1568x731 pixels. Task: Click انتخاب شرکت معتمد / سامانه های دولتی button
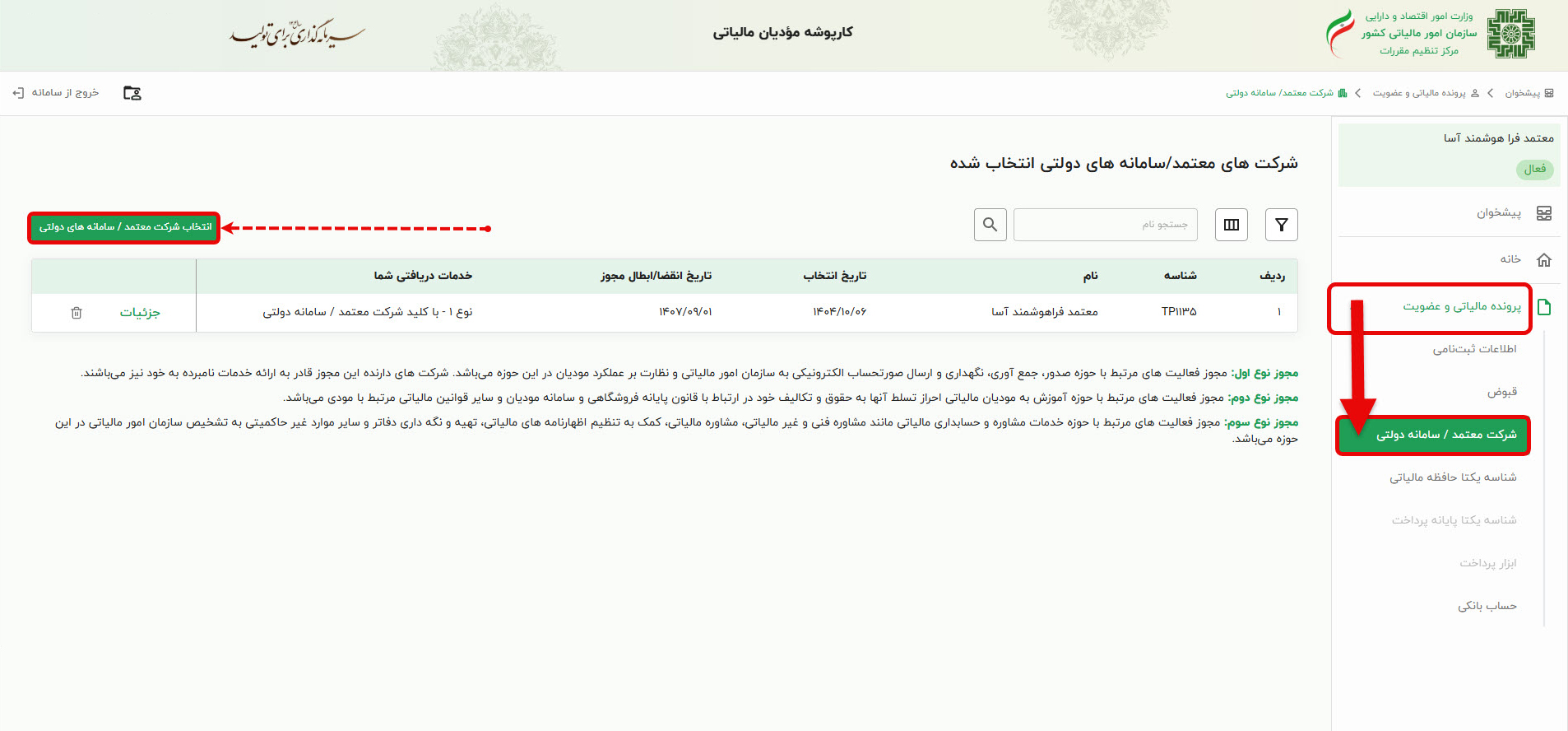[124, 227]
